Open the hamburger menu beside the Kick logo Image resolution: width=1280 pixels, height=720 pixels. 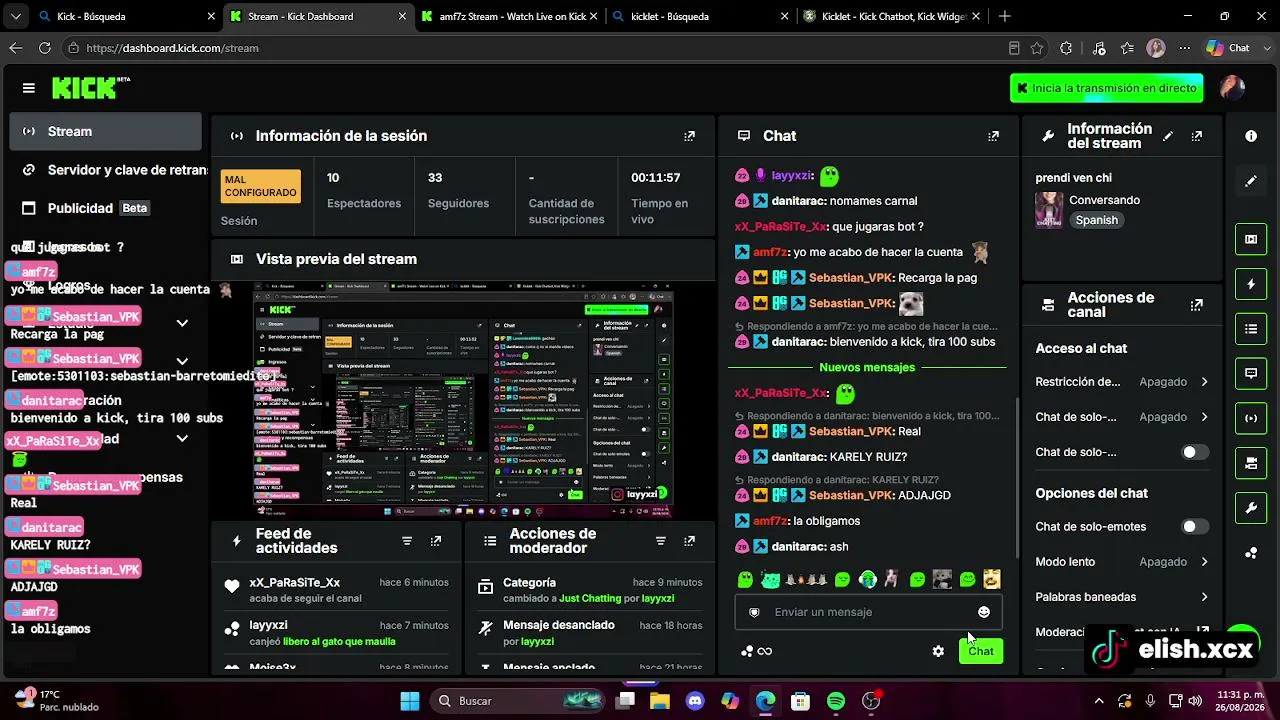[28, 88]
